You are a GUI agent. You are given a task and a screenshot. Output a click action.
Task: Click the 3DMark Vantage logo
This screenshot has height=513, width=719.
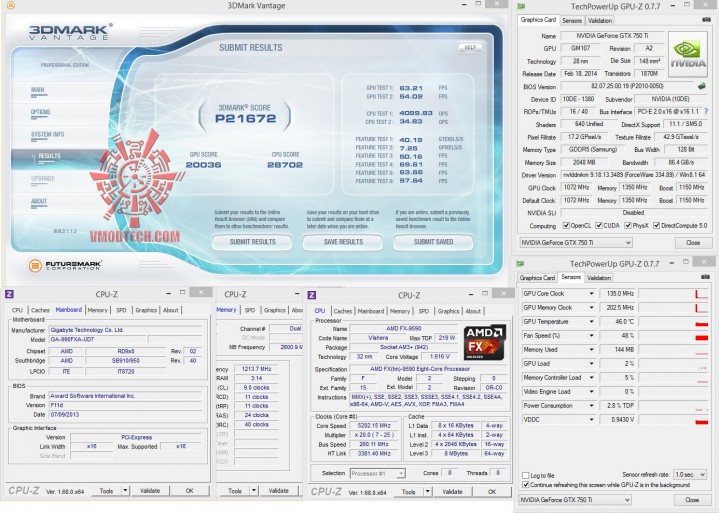pos(70,32)
